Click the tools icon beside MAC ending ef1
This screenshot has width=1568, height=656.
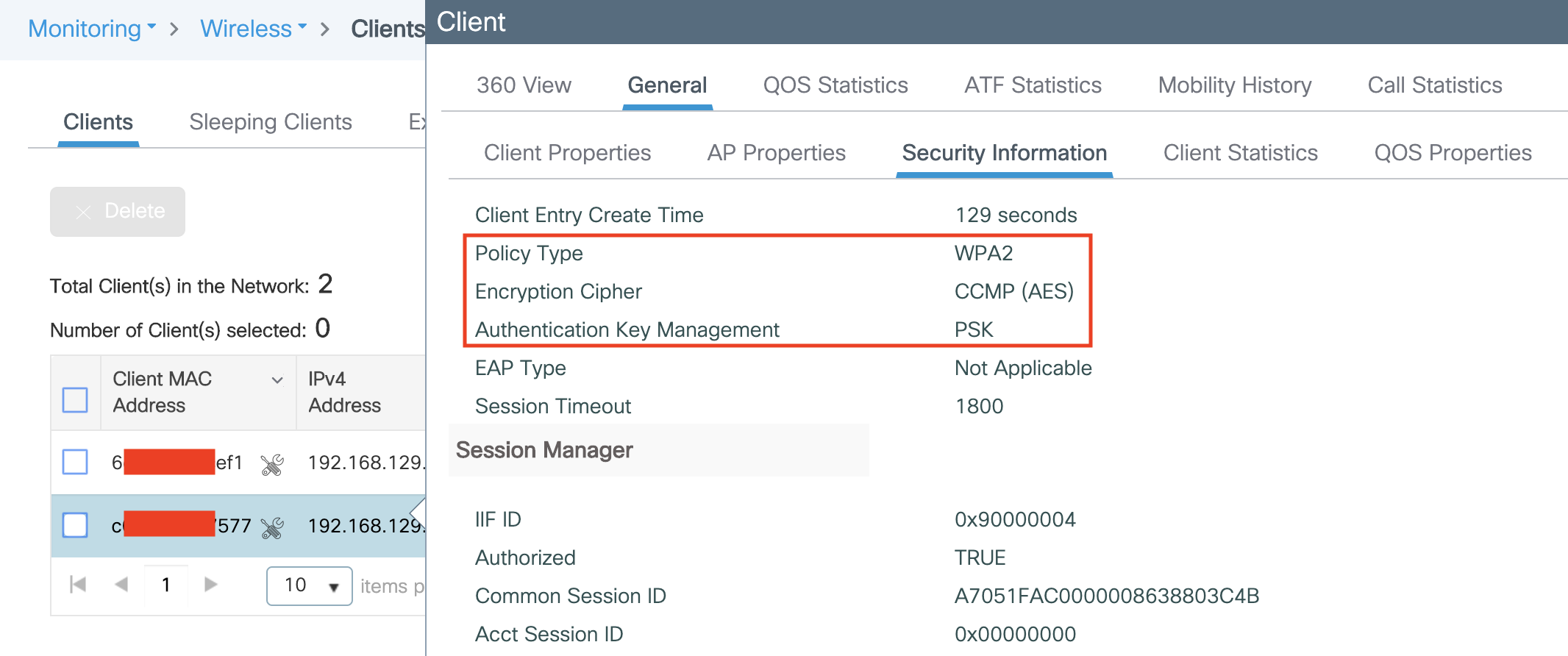click(x=272, y=464)
